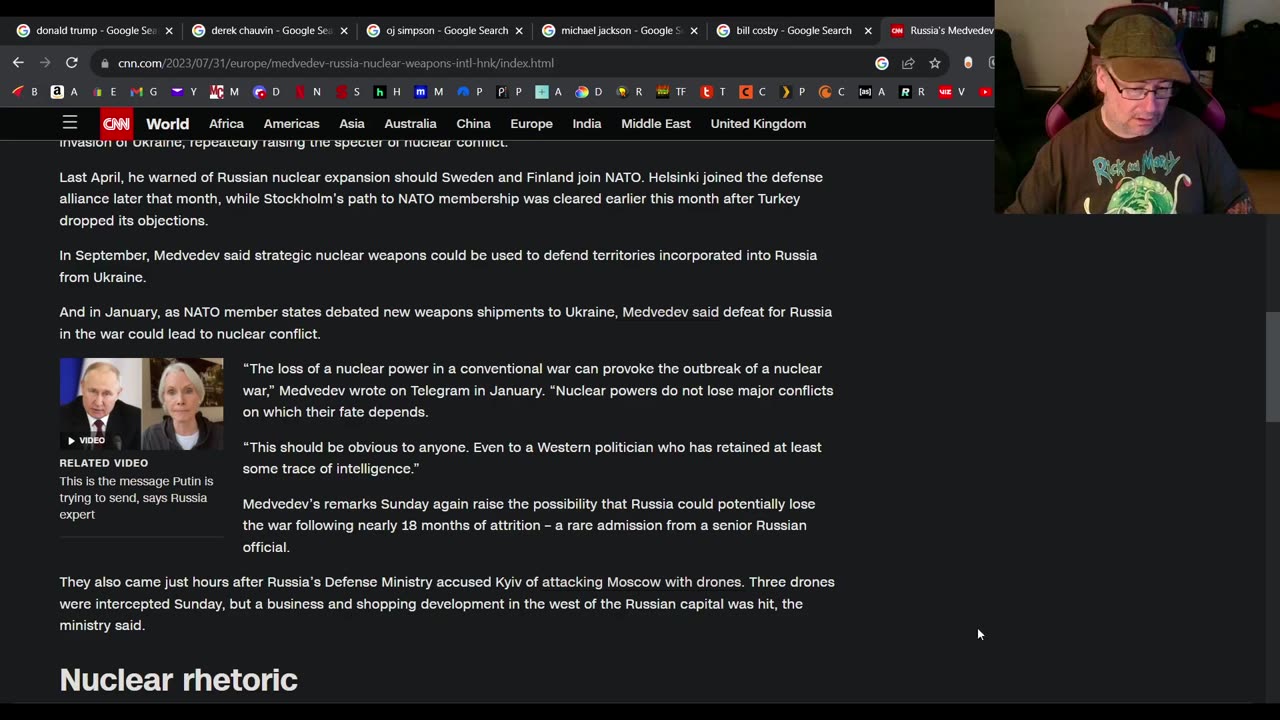The height and width of the screenshot is (720, 1280).
Task: Close the oj simpson tab
Action: (519, 31)
